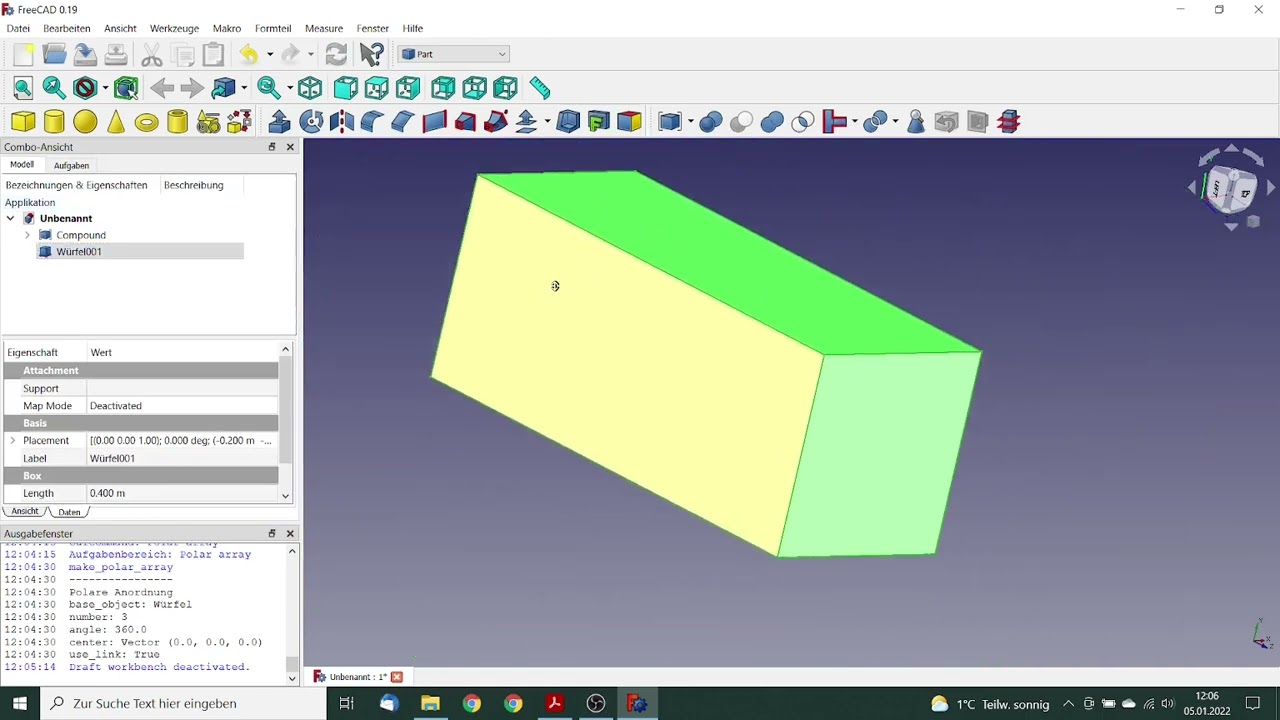Select the Mirror tool
The image size is (1280, 720).
pos(342,122)
